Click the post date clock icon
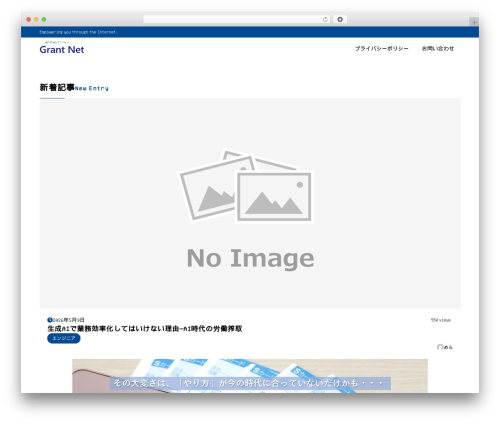Screen dimensions: 500x423 (50, 320)
